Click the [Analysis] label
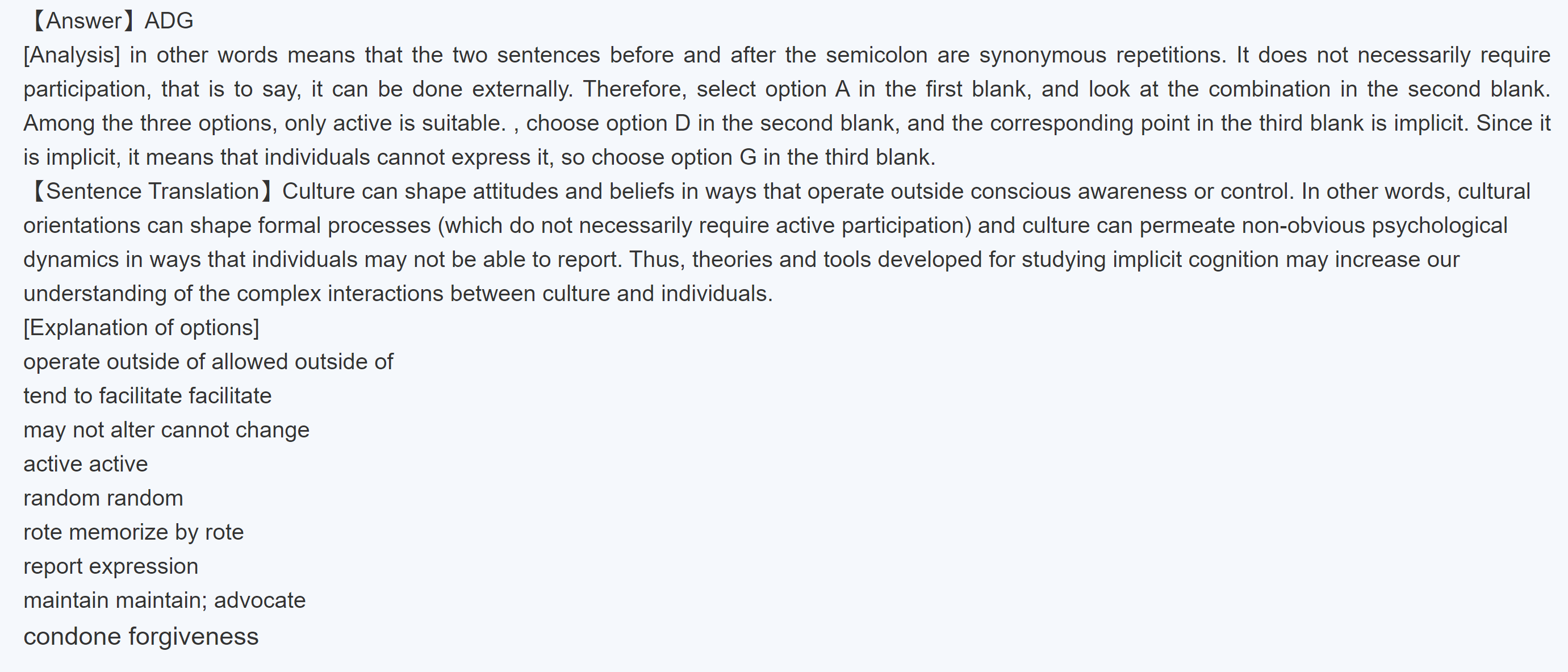This screenshot has height=672, width=1568. 72,56
